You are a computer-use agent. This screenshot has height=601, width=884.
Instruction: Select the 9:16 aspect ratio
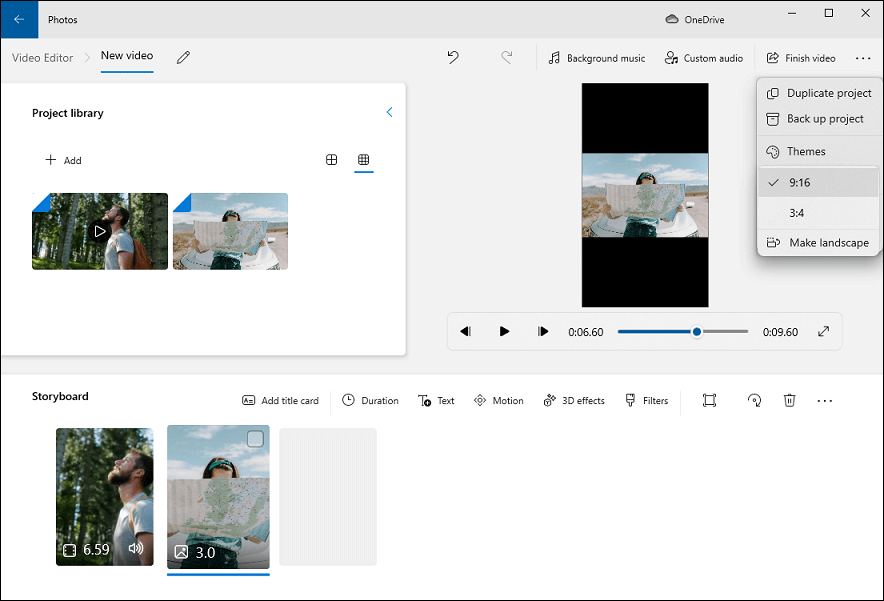[x=819, y=182]
